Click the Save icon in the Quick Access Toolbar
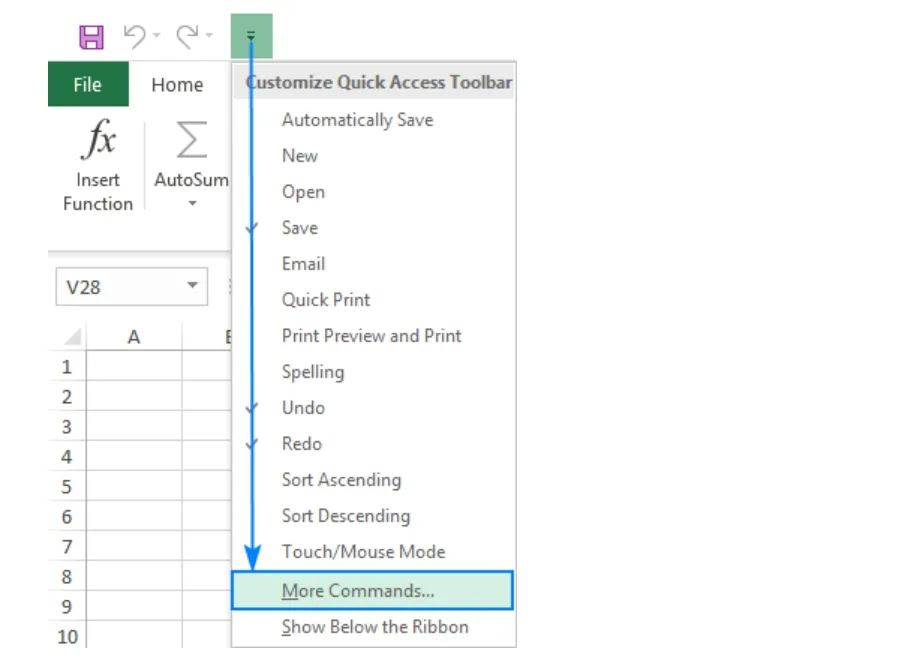Screen dimensions: 904x660 click(91, 35)
